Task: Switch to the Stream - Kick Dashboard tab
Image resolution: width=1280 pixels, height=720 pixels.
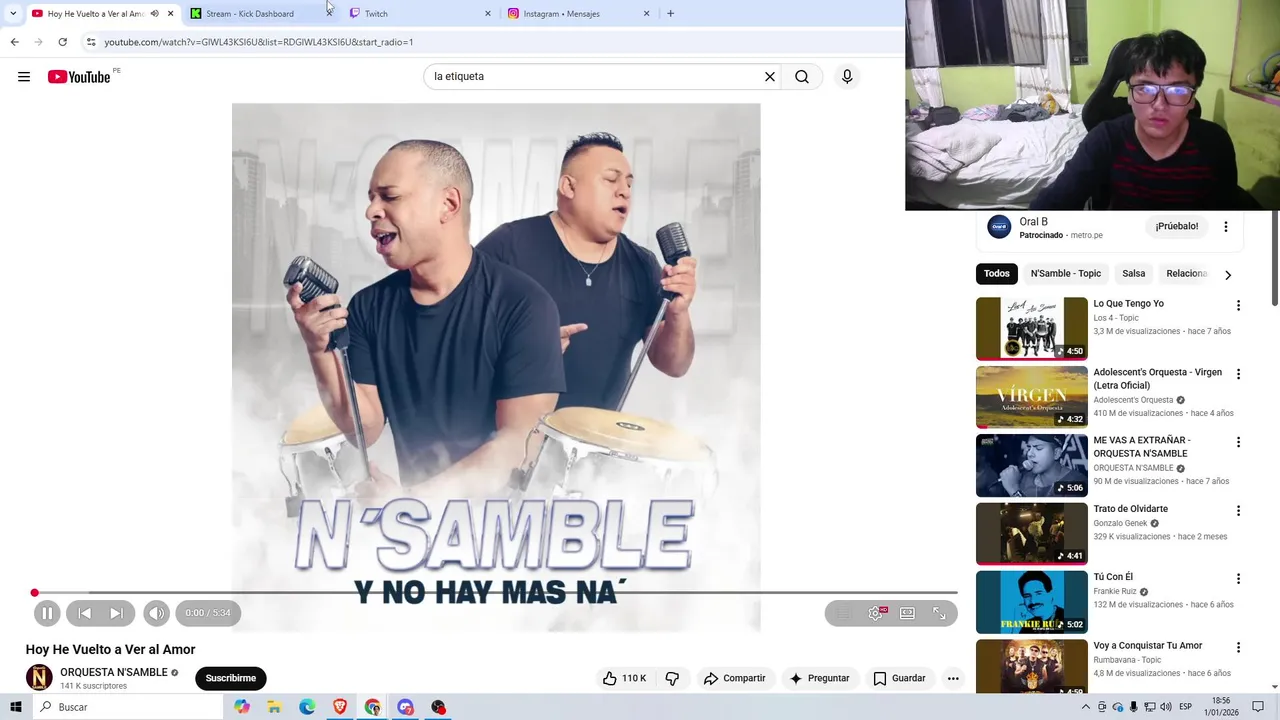Action: pyautogui.click(x=260, y=13)
